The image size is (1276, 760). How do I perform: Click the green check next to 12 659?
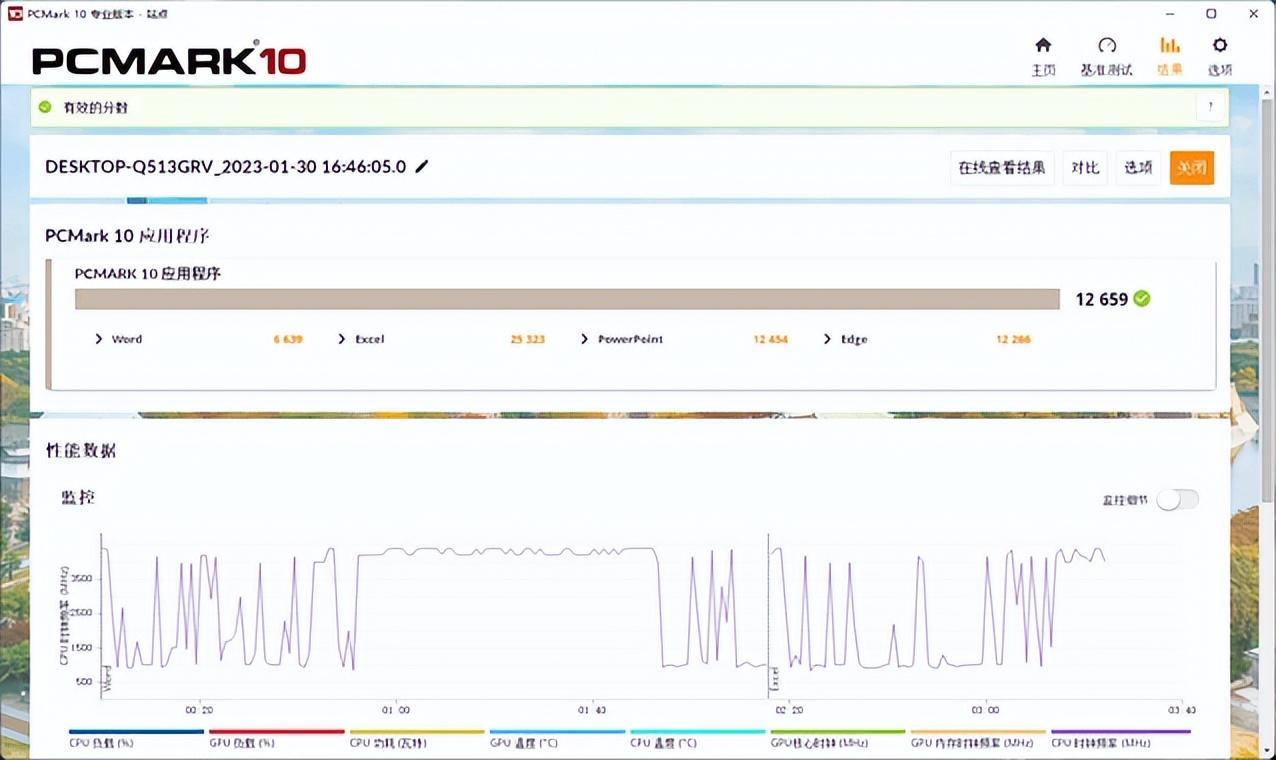[1142, 298]
